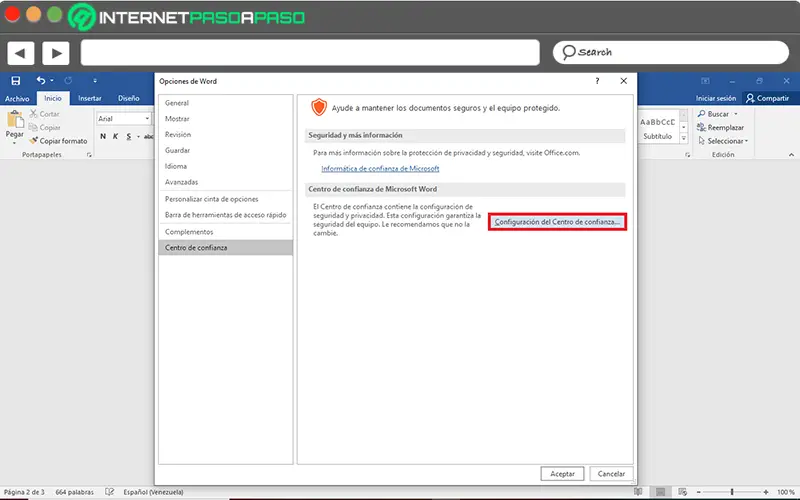
Task: Click the Save icon in Word's quick access toolbar
Action: click(x=16, y=81)
